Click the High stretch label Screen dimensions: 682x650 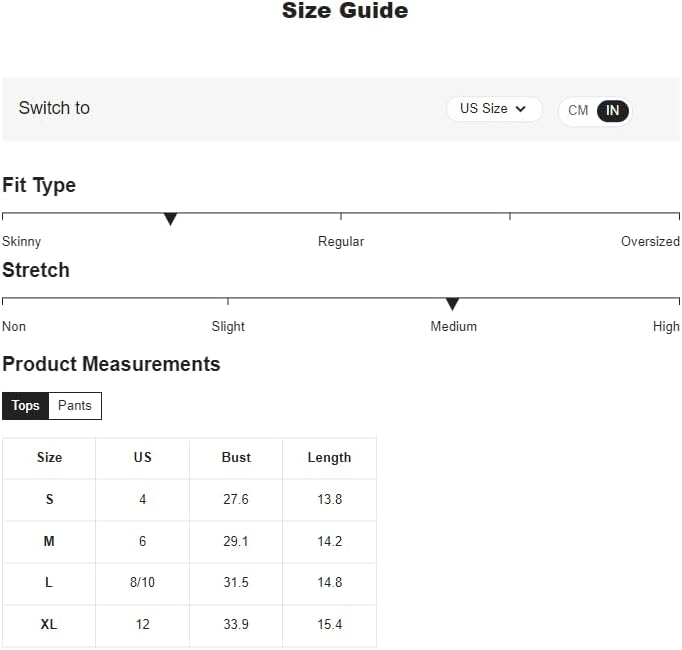click(x=666, y=326)
